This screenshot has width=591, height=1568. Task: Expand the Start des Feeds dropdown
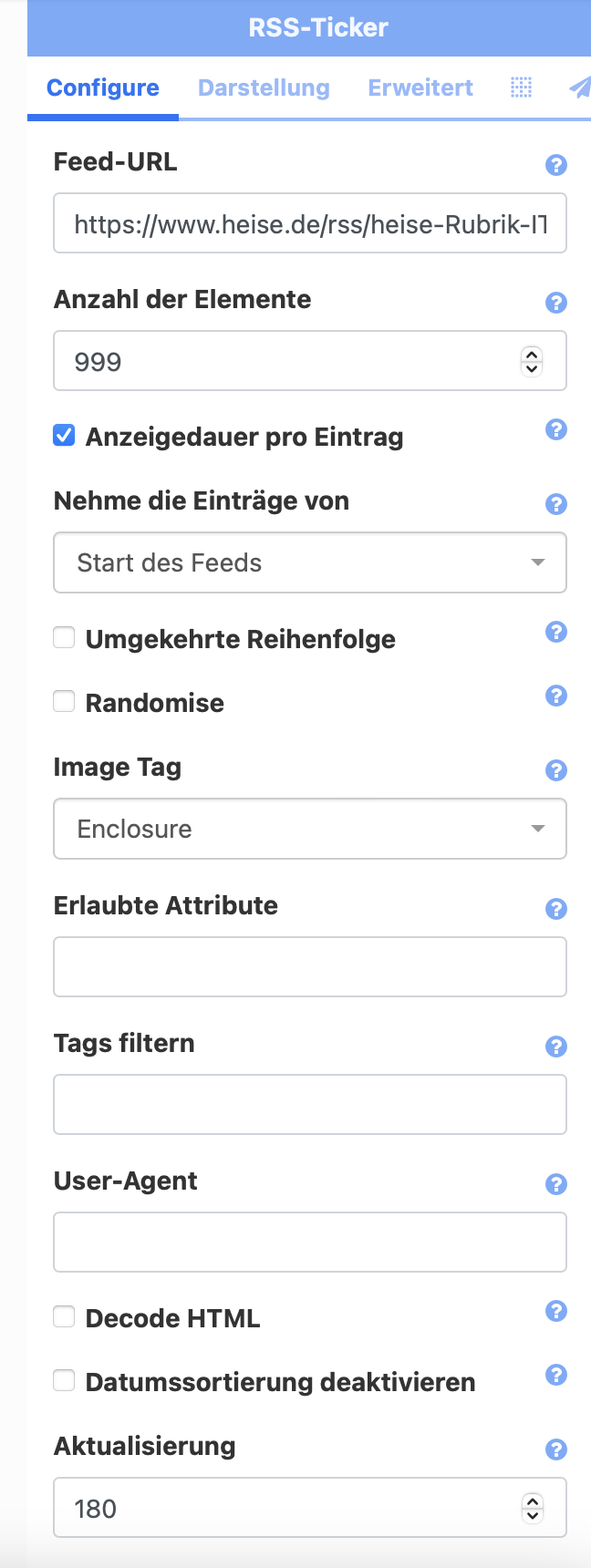(x=310, y=562)
